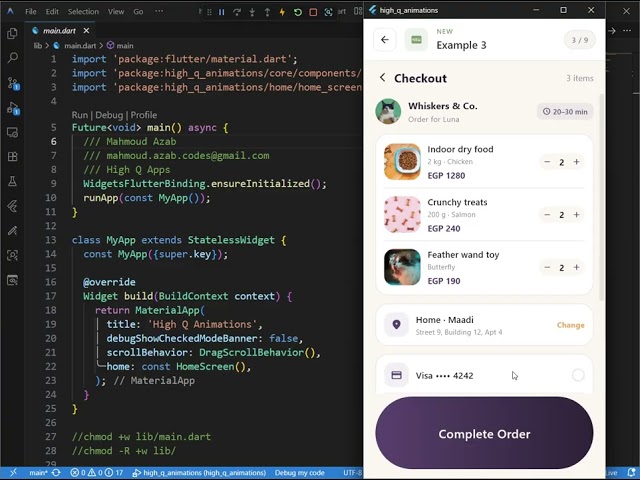Click the Run CodeLens link above main
The width and height of the screenshot is (640, 480).
tap(80, 115)
